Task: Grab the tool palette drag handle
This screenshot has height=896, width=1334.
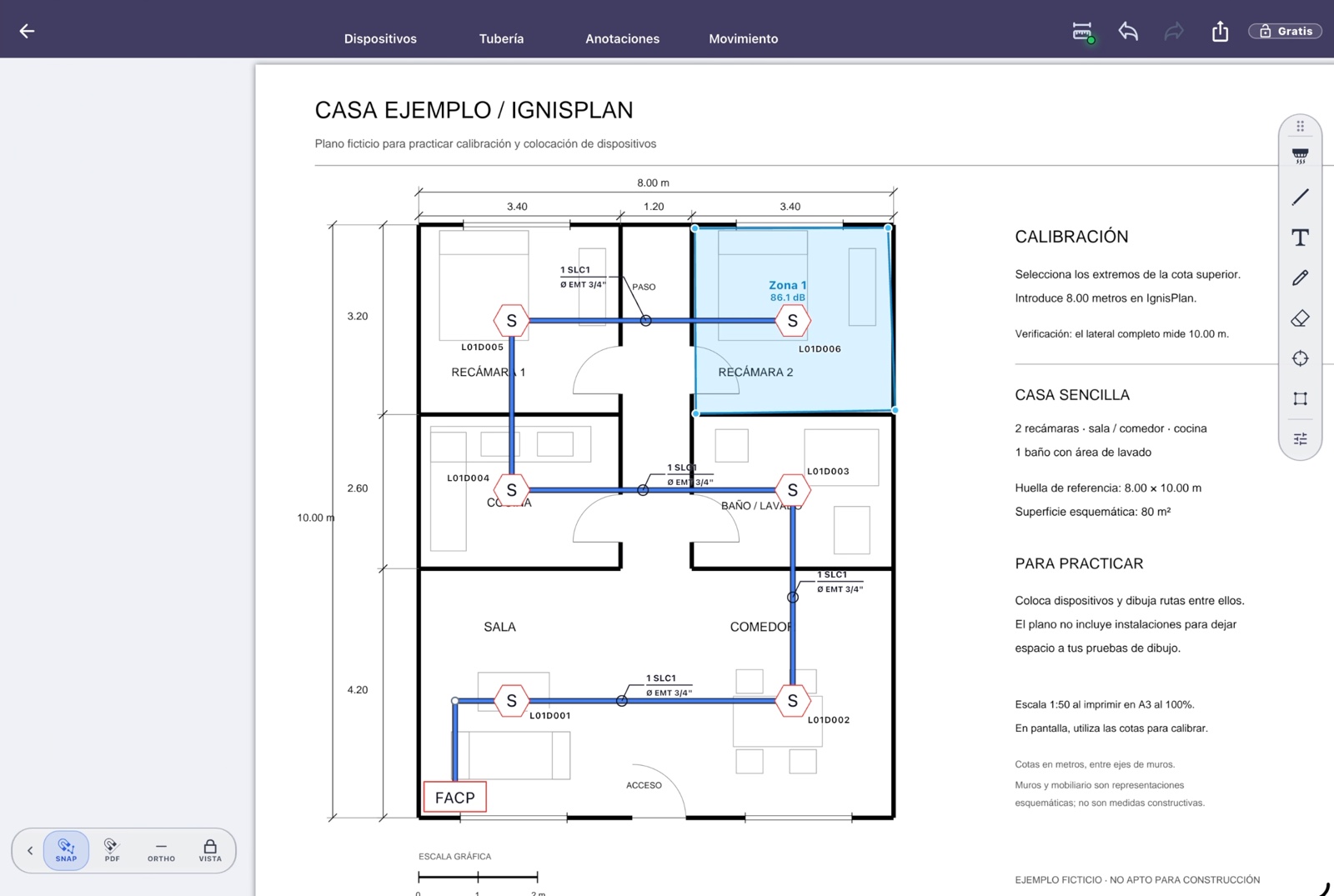Action: pos(1300,126)
